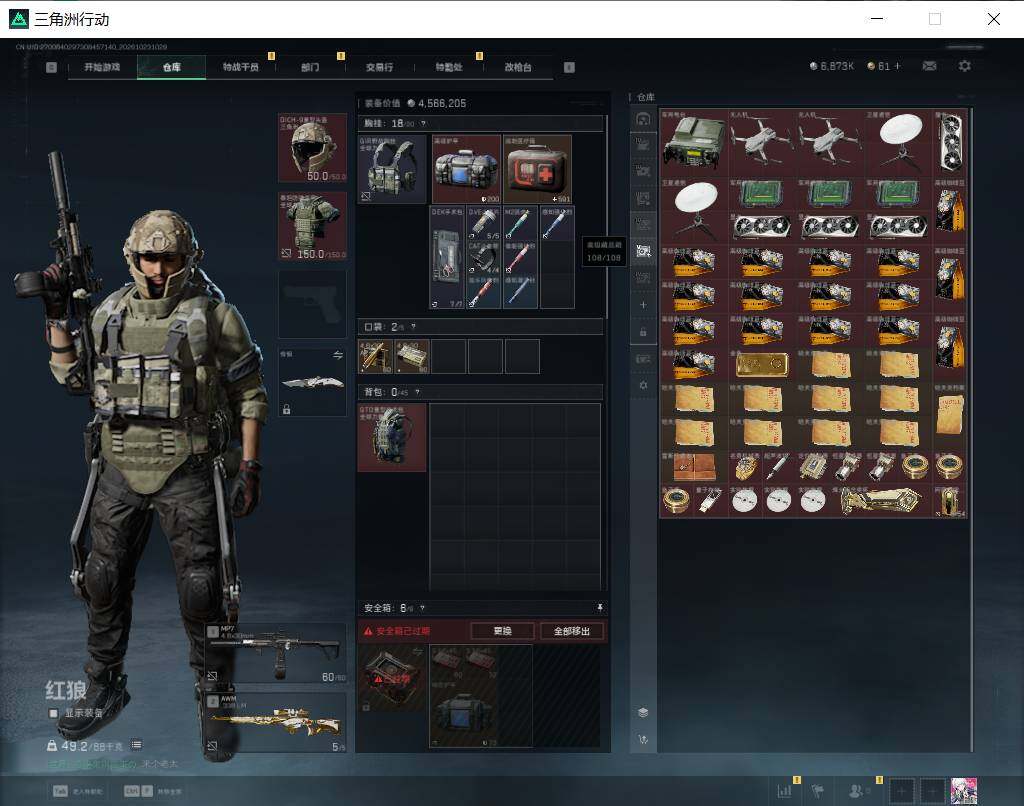Select the first bullet stack in 口袋
Screen dimensions: 1024x806
click(x=376, y=357)
